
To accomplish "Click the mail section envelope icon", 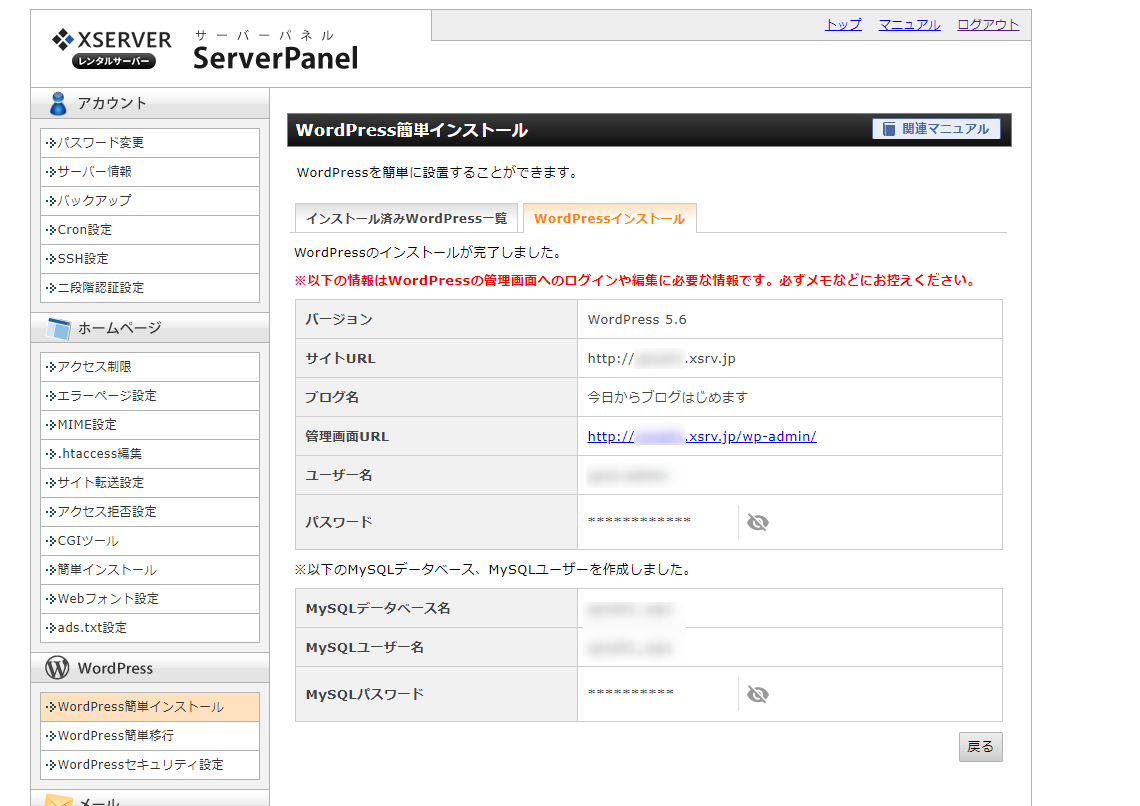I will coord(58,800).
